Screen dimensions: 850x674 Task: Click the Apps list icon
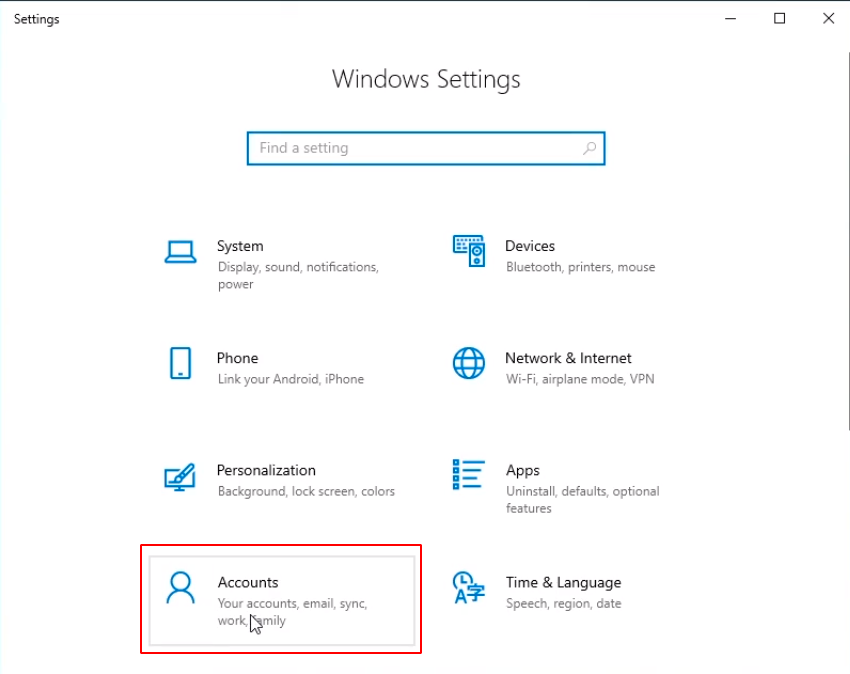click(x=468, y=475)
